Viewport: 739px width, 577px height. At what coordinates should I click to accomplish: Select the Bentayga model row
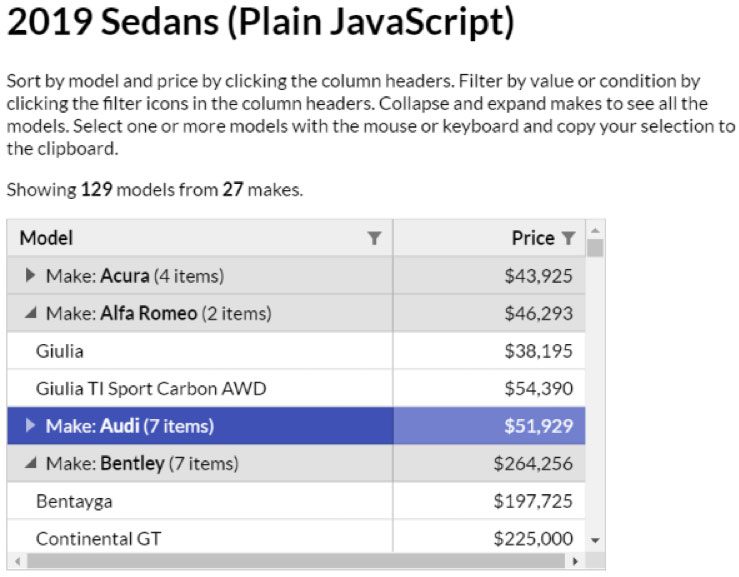[296, 501]
